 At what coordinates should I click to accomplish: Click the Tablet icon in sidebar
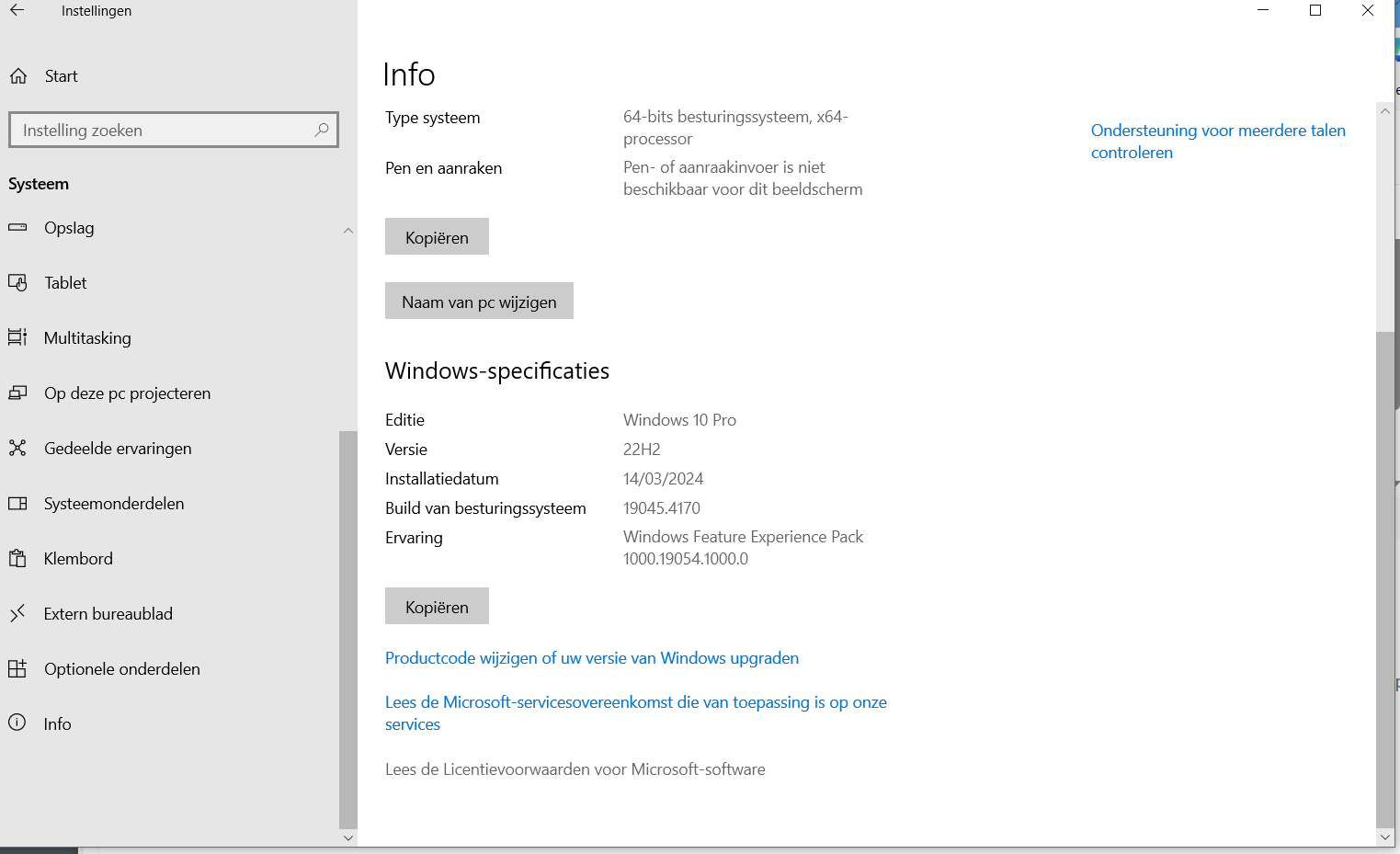(x=17, y=283)
